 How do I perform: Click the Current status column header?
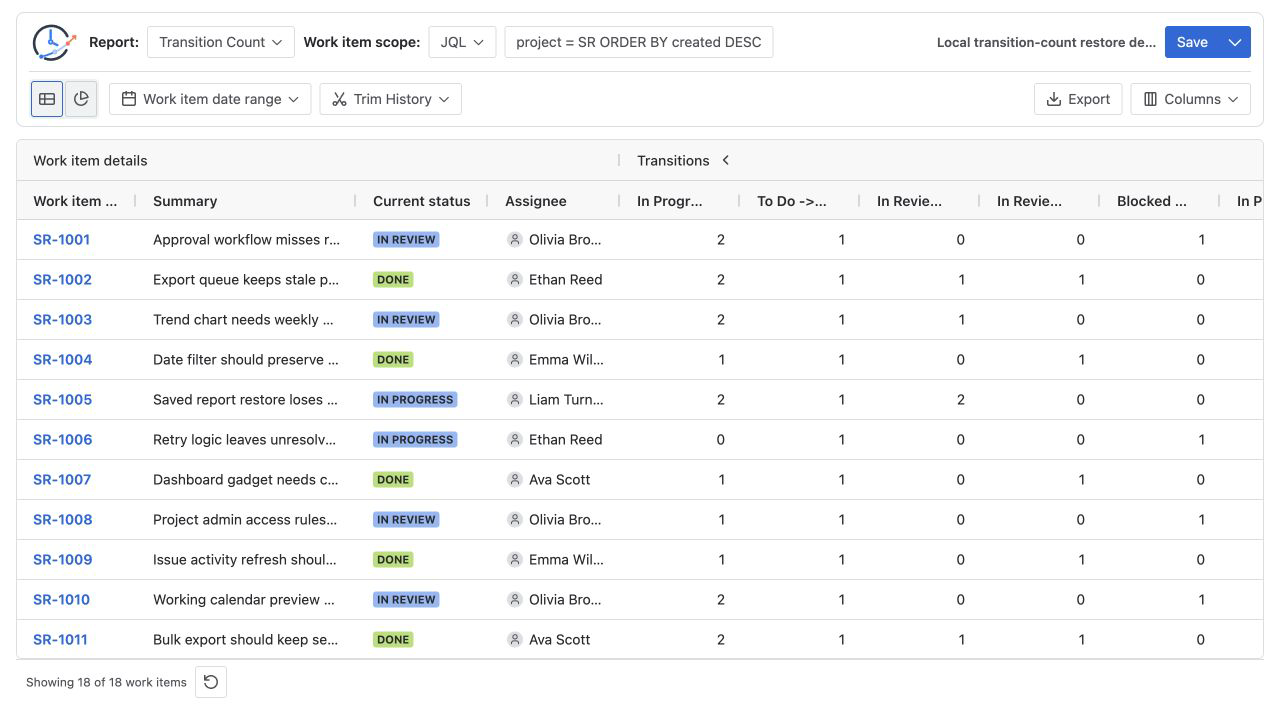[421, 201]
